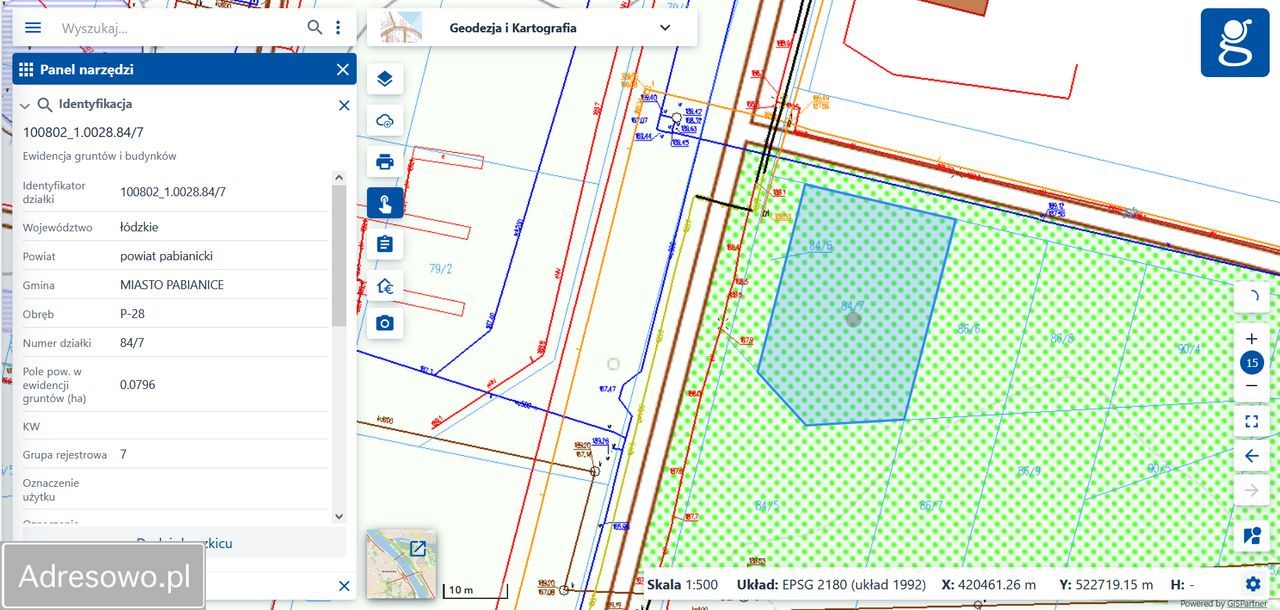Zoom in with the plus button
The width and height of the screenshot is (1280, 610).
click(1251, 339)
